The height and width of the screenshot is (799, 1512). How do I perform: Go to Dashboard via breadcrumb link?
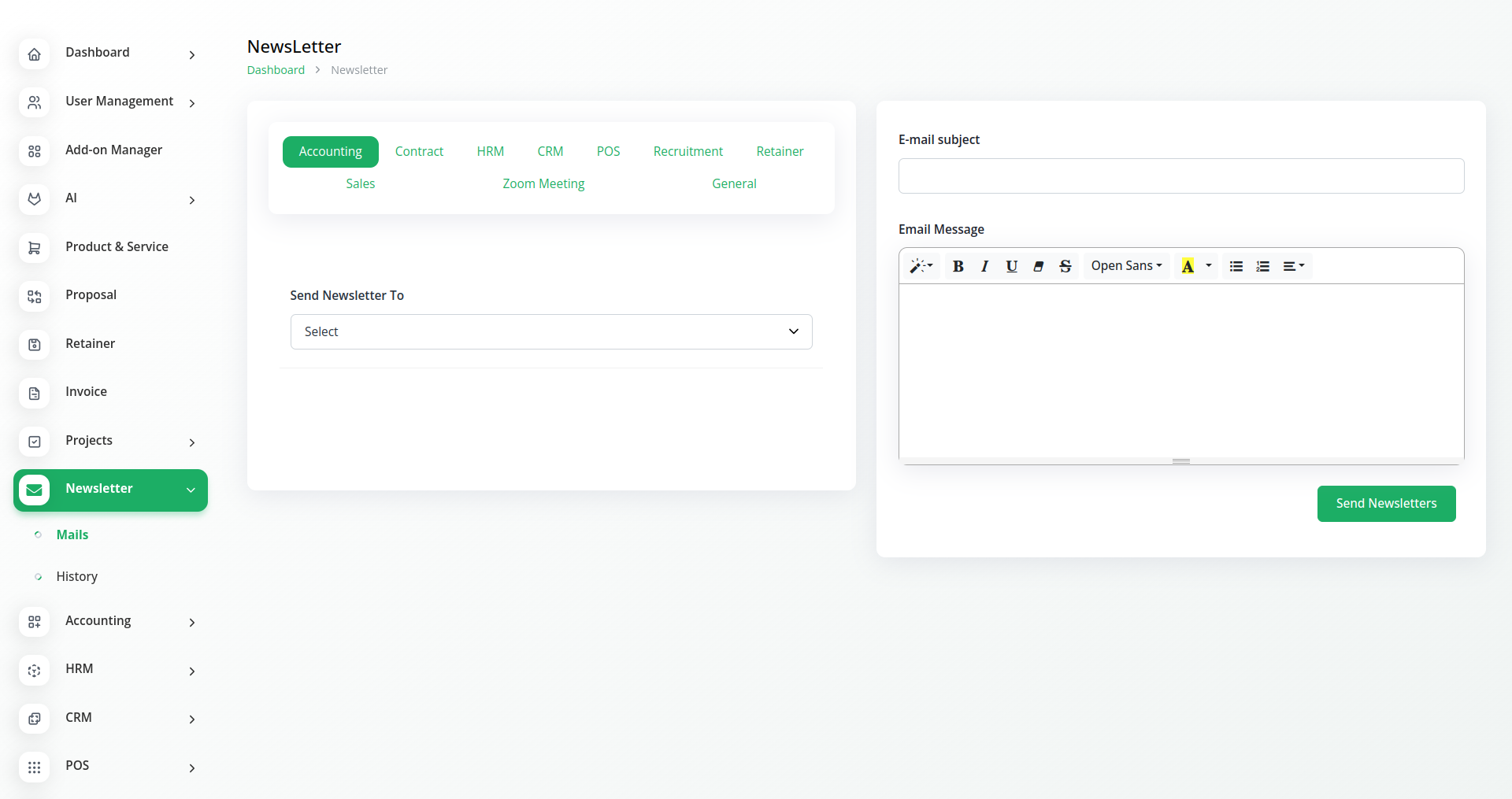click(x=276, y=70)
